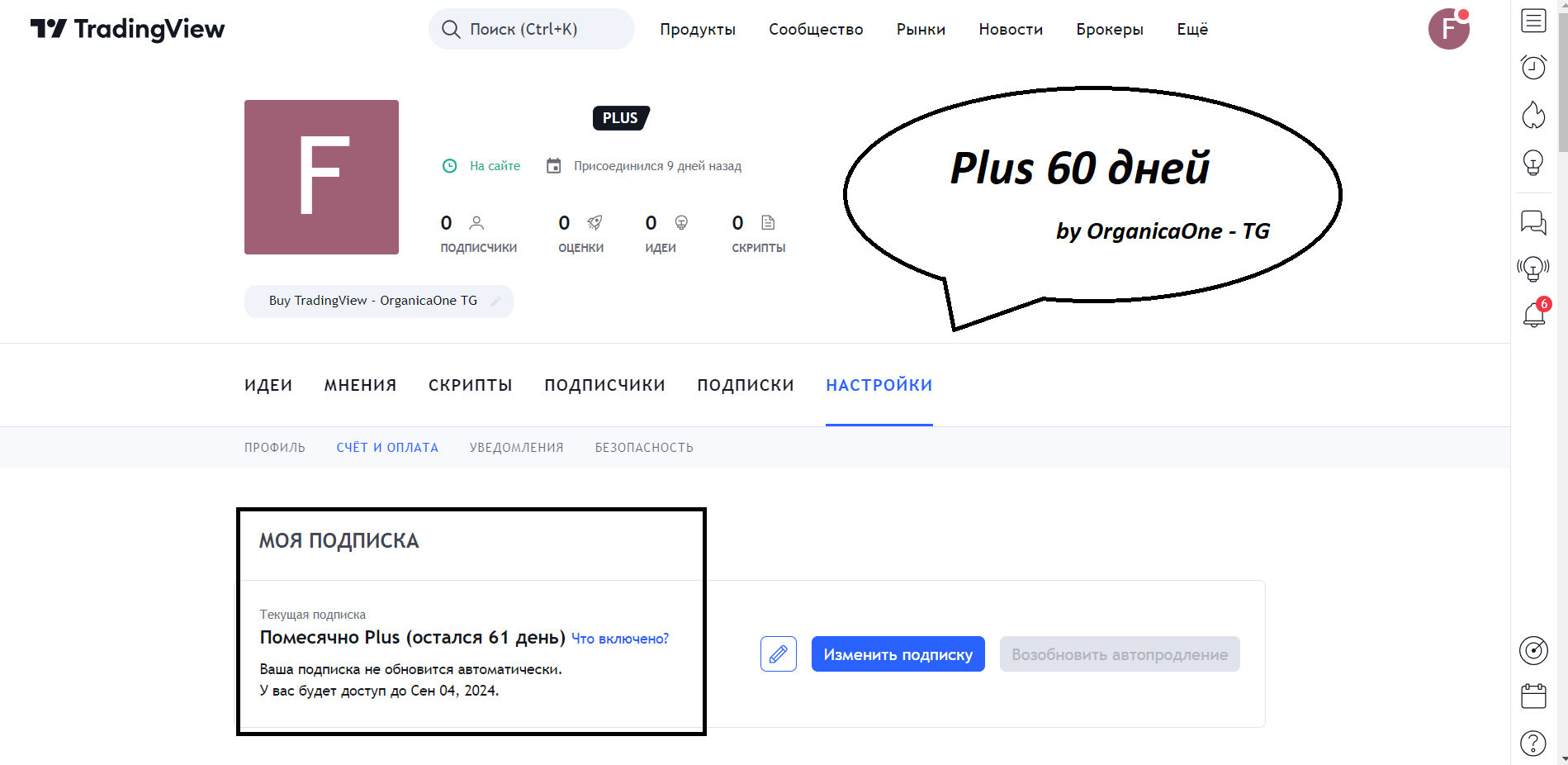1568x765 pixels.
Task: Open the target radar sidebar icon
Action: [x=1533, y=651]
